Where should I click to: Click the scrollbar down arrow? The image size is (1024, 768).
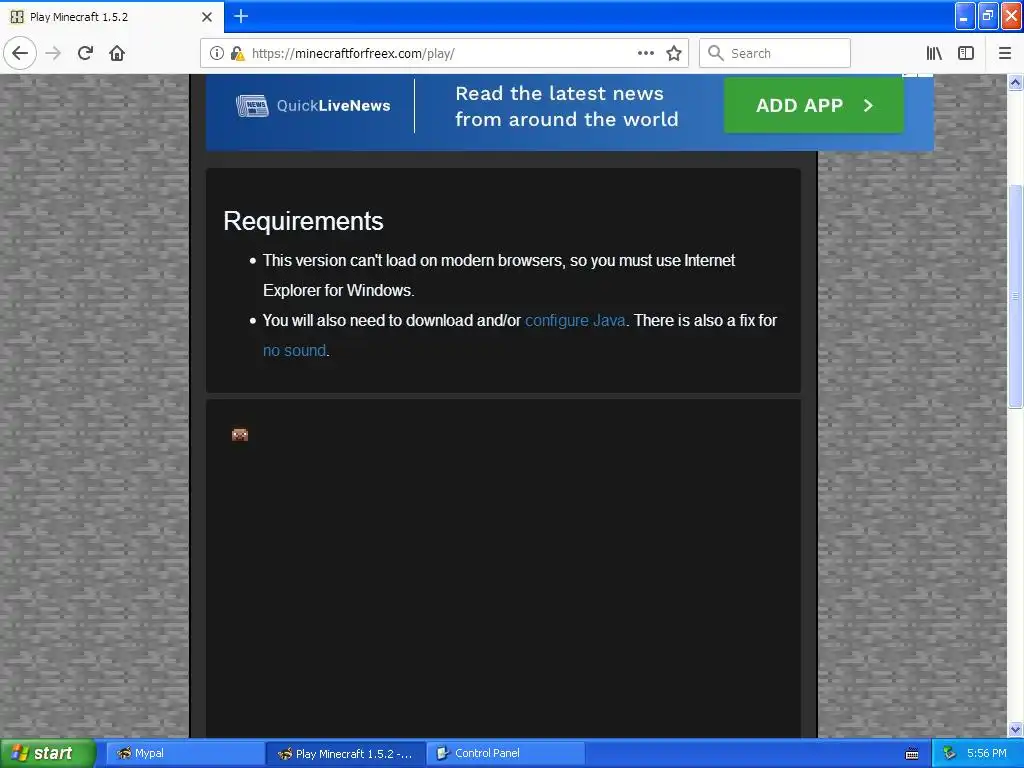coord(1015,729)
